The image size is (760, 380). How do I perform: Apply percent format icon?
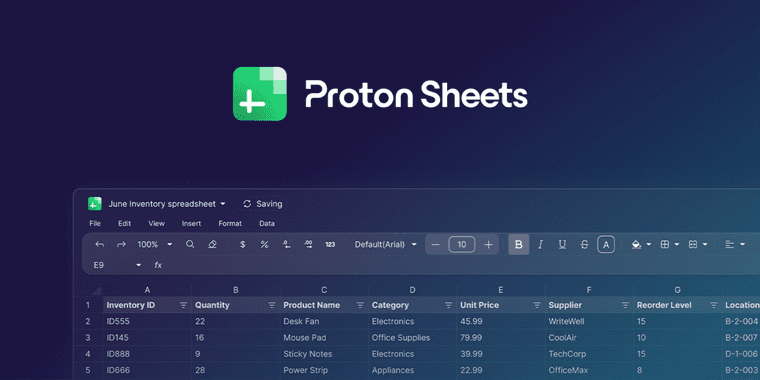(264, 244)
